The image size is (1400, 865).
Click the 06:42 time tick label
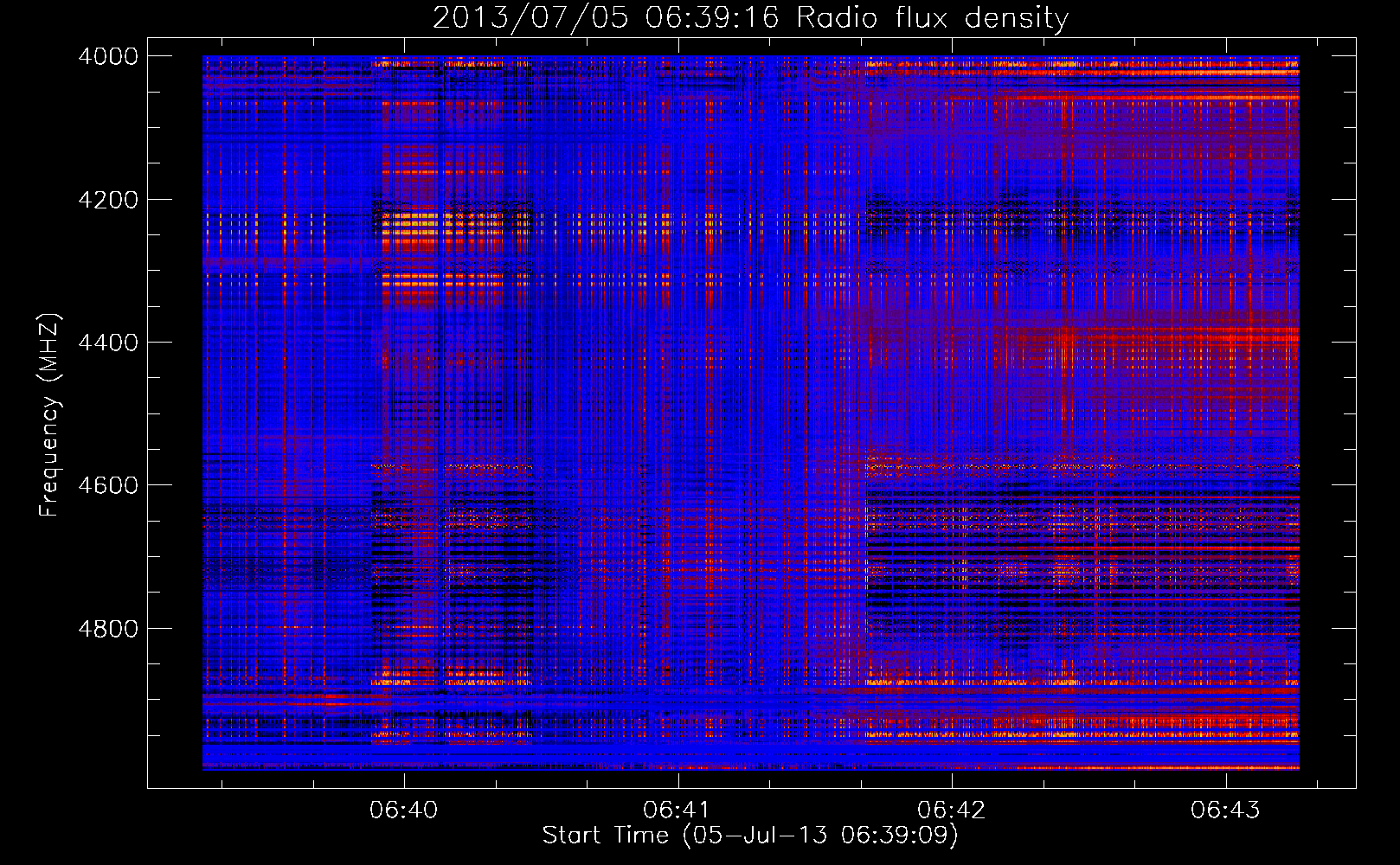tap(952, 810)
